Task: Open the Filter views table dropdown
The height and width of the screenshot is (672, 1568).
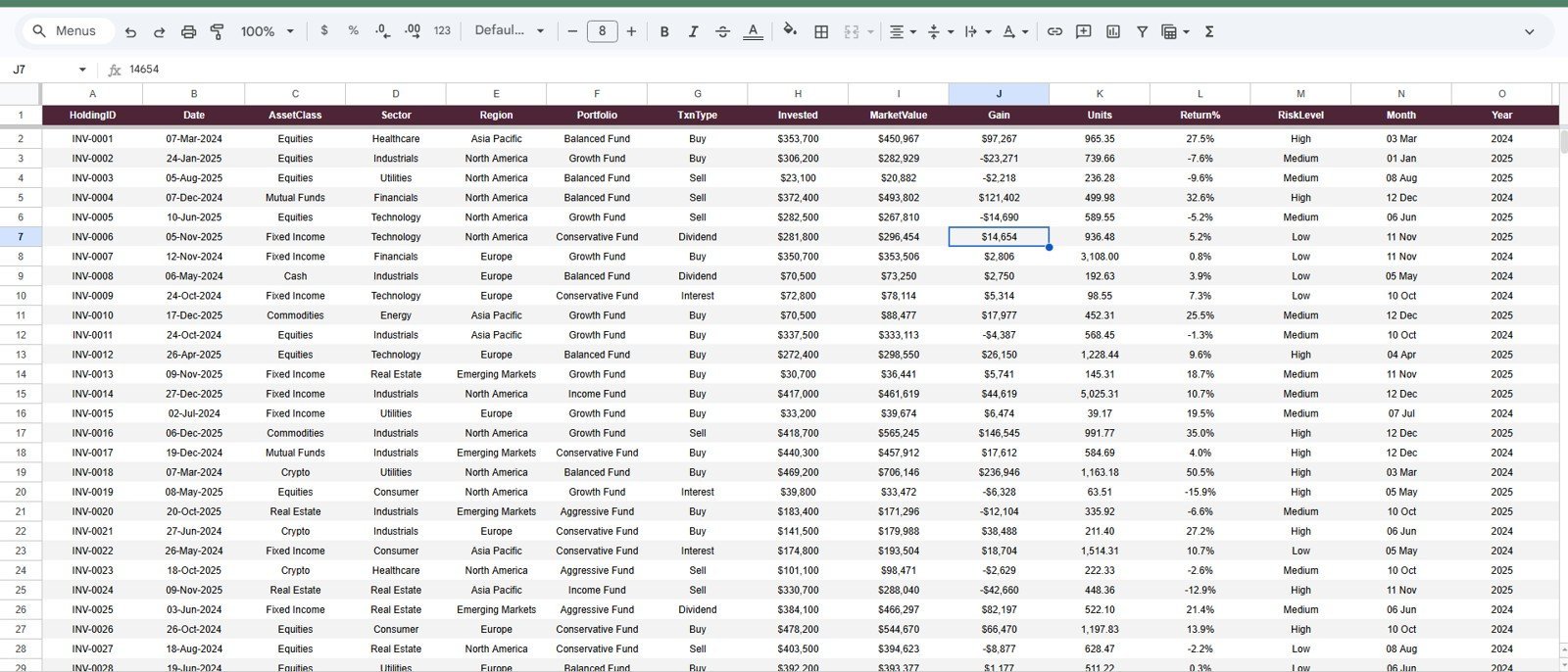Action: [1175, 31]
